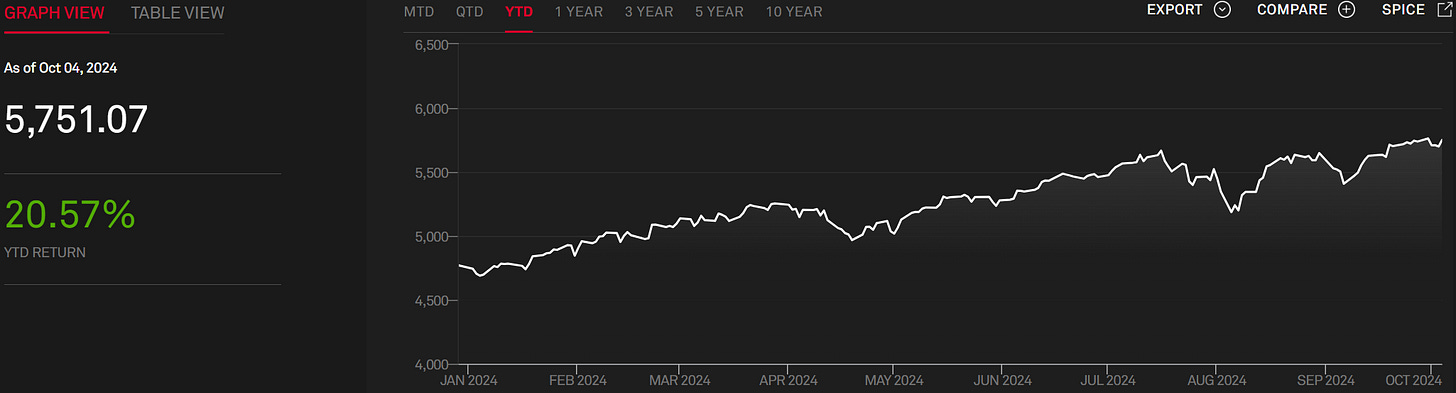Select the 10 YEAR time range

point(794,11)
